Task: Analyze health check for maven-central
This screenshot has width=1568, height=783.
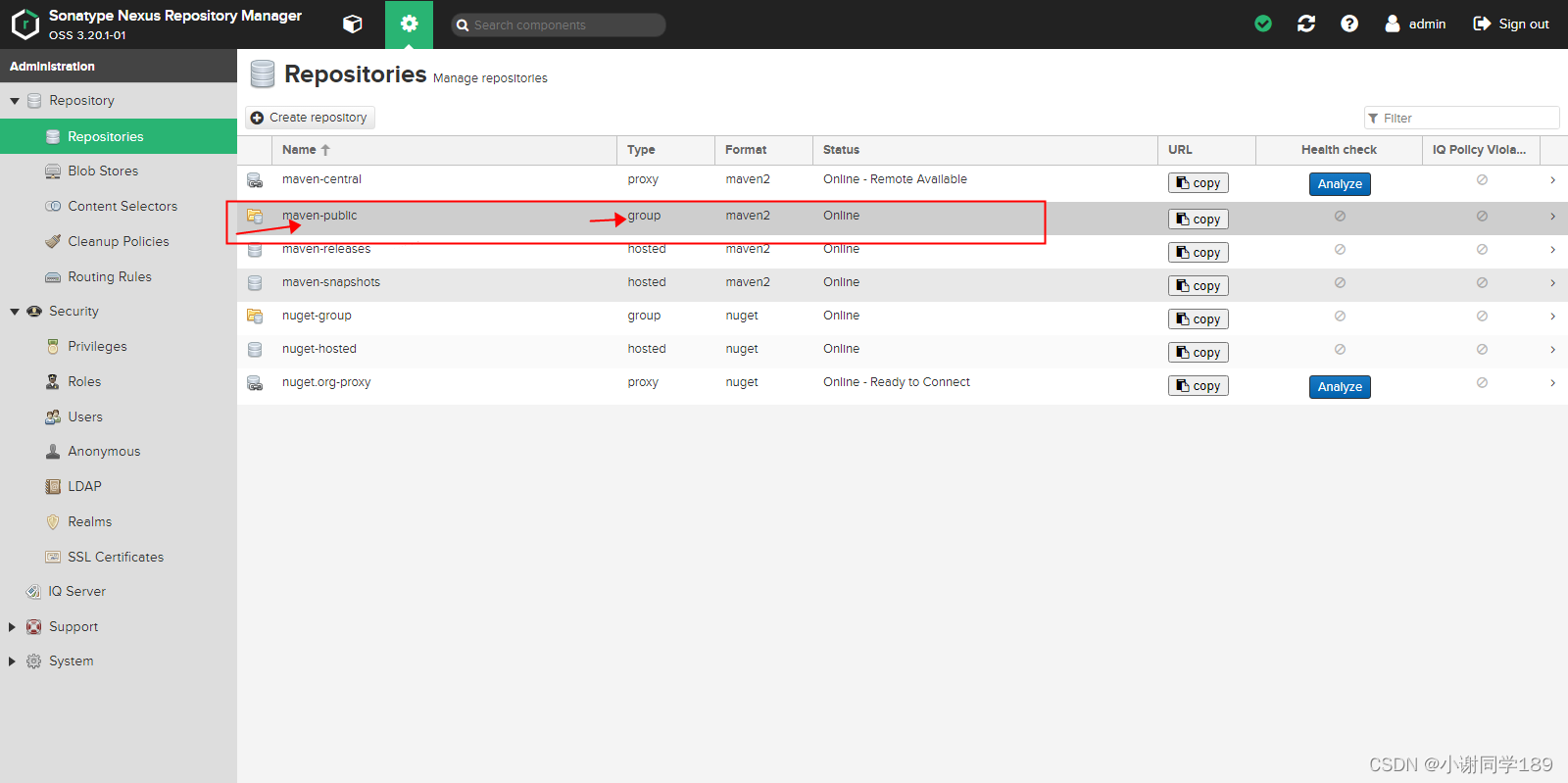Action: click(1340, 184)
